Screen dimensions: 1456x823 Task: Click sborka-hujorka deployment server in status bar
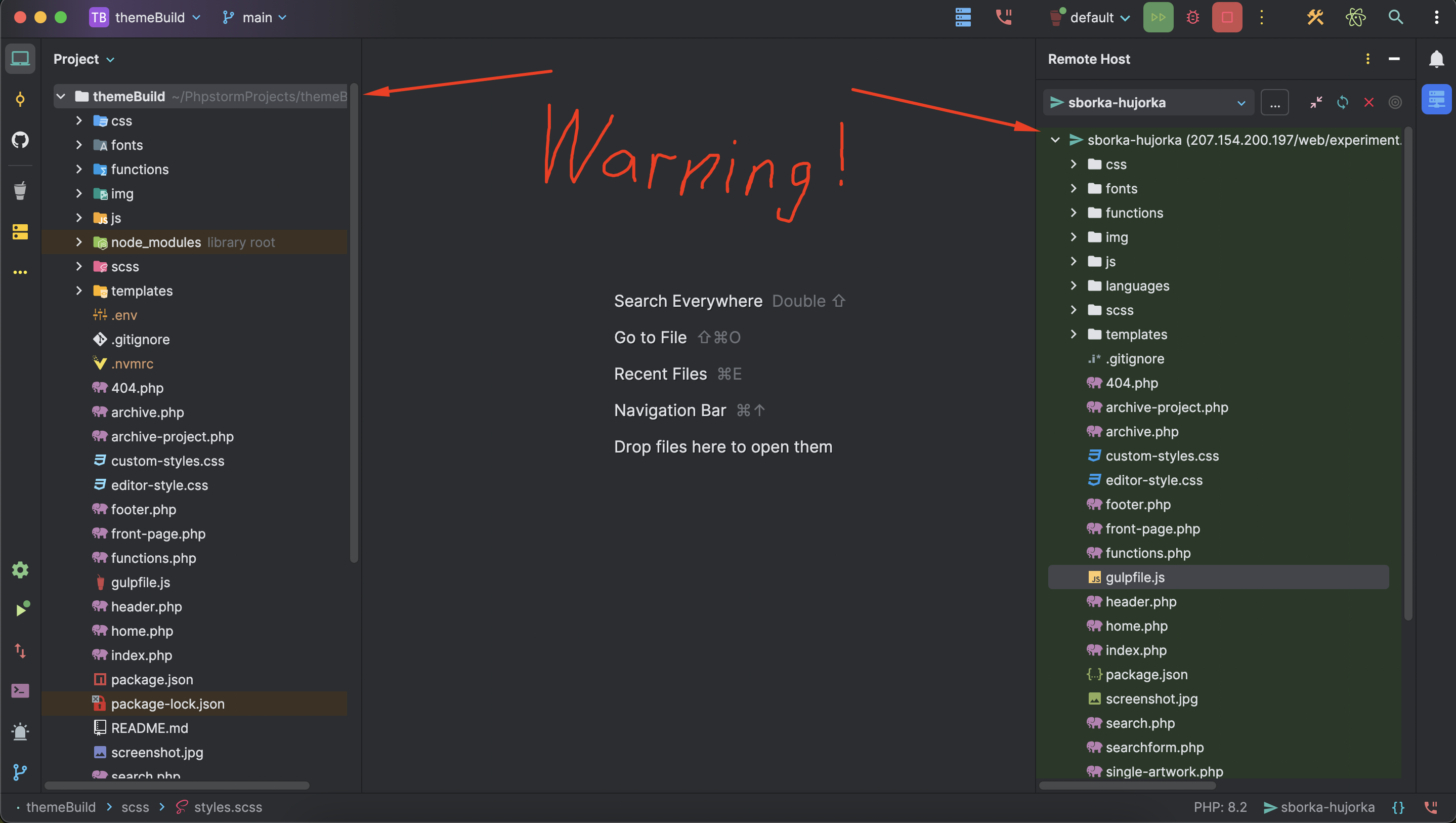(x=1319, y=807)
